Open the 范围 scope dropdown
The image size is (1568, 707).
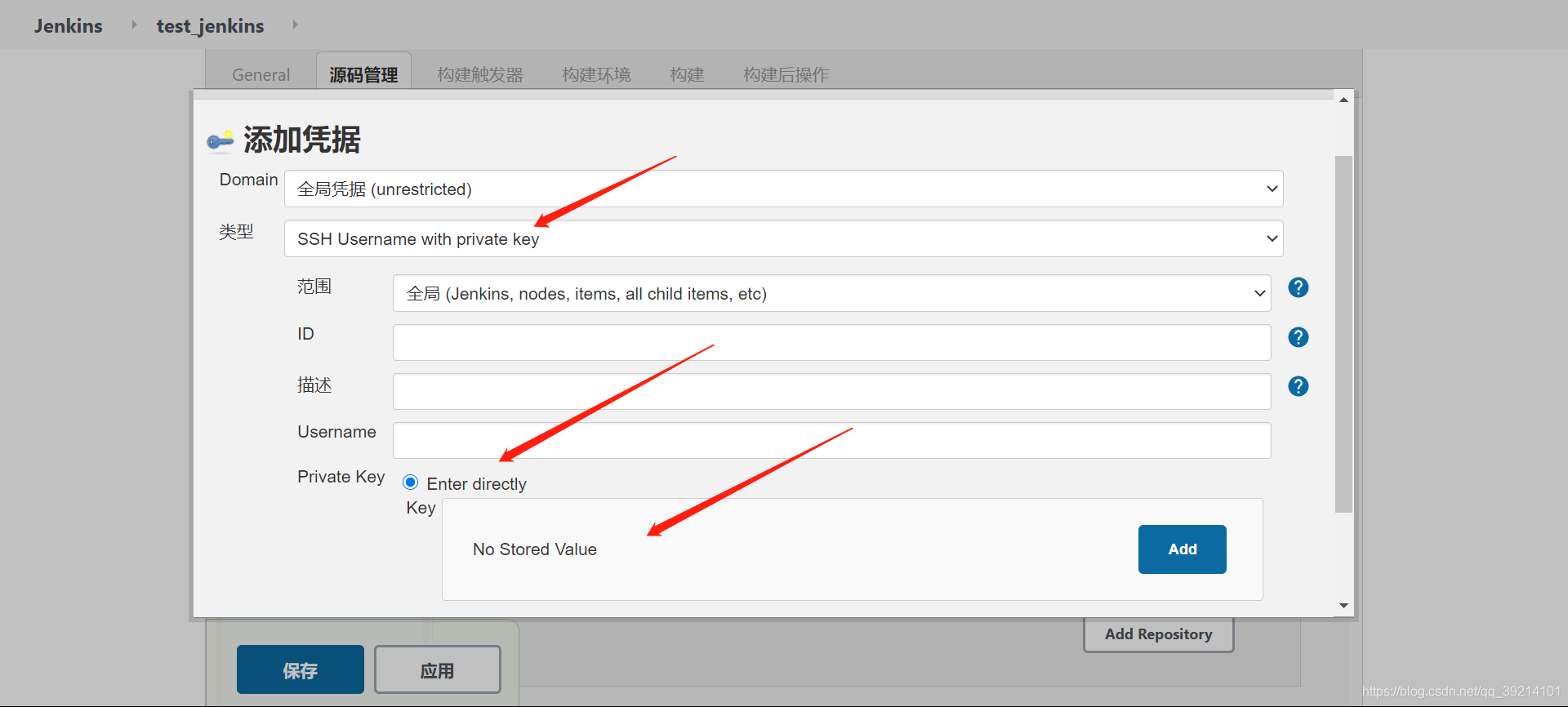tap(831, 293)
